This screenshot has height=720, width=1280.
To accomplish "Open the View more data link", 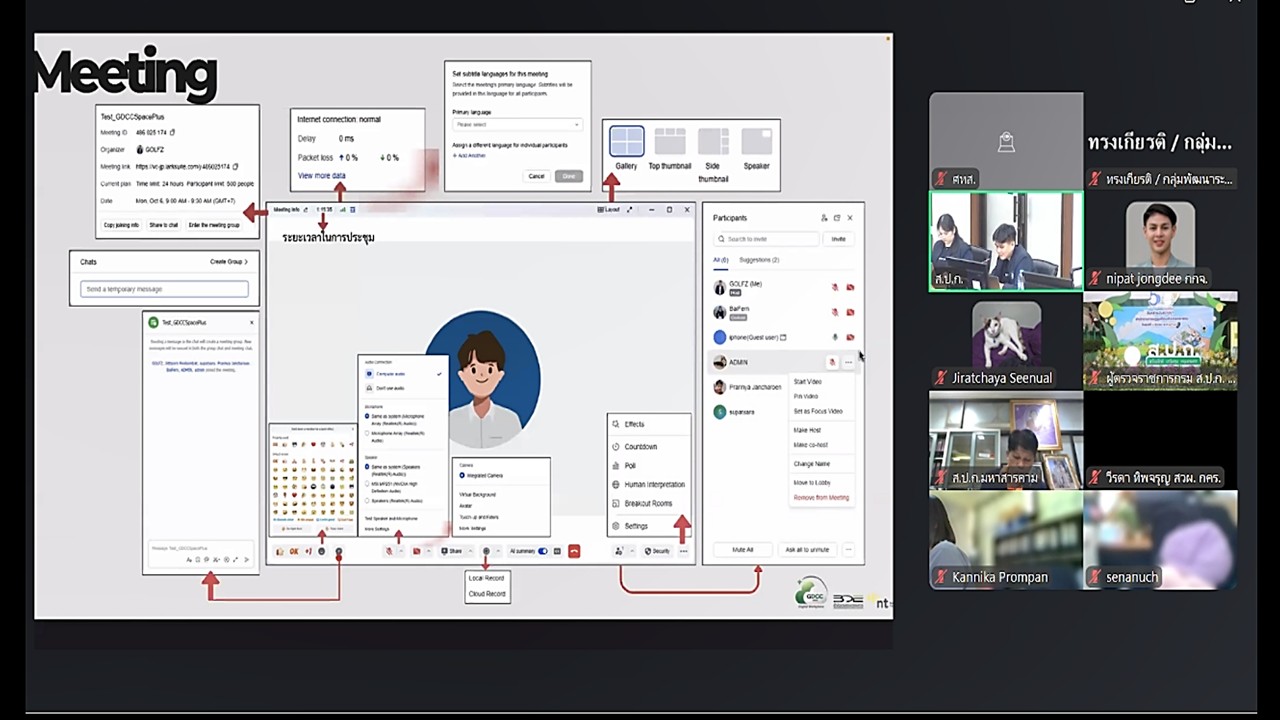I will tap(322, 175).
